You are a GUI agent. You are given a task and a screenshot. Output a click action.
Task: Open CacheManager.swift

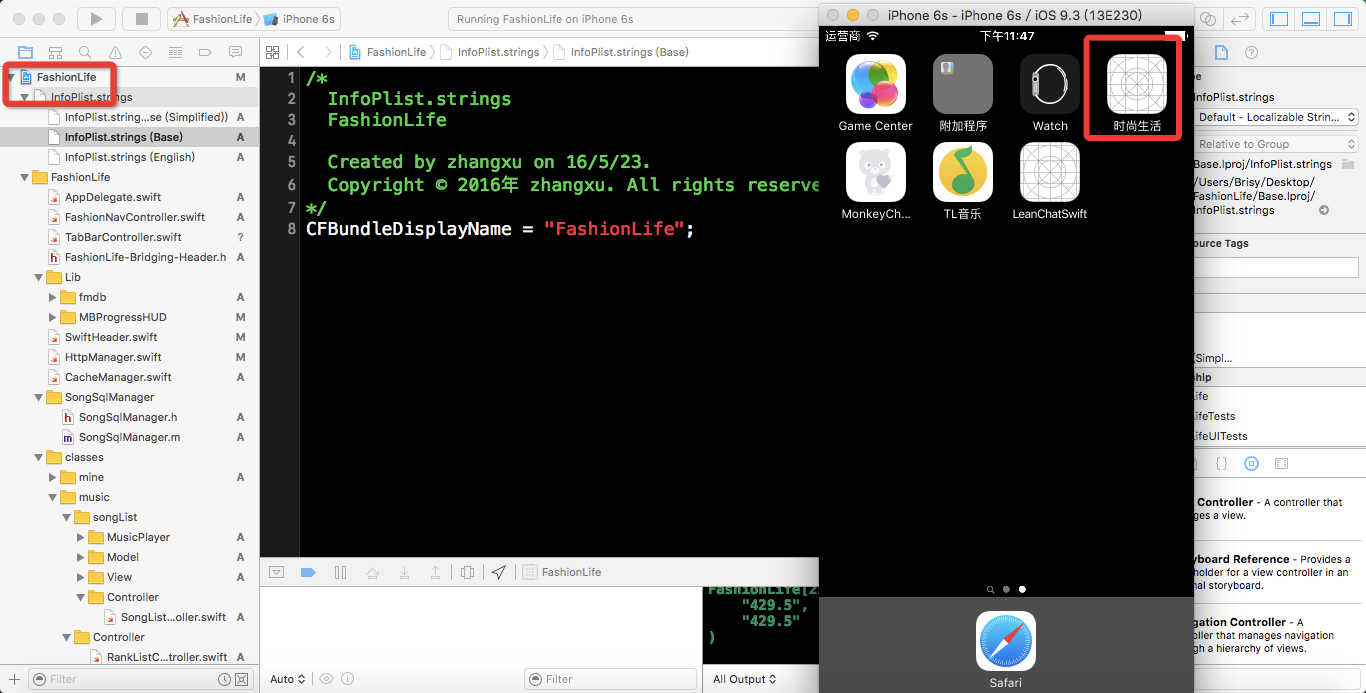[118, 377]
